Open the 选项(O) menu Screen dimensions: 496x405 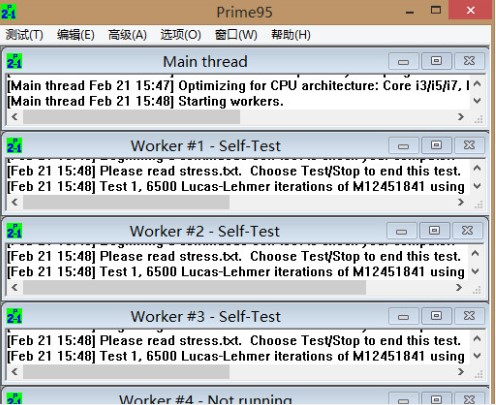(181, 35)
